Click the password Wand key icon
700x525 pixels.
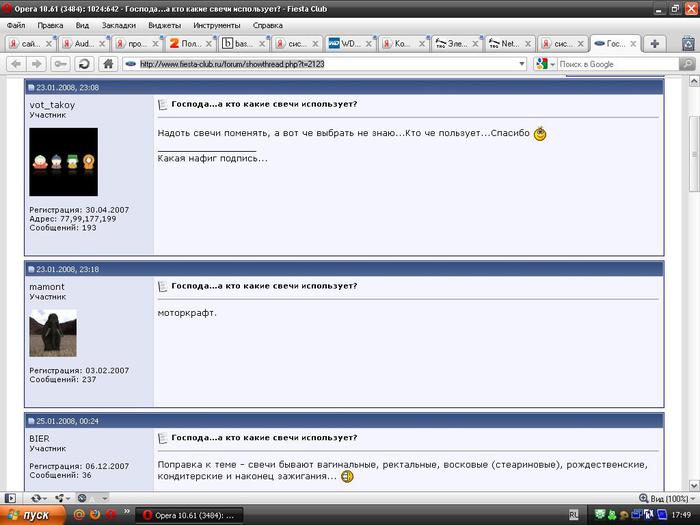(x=60, y=64)
